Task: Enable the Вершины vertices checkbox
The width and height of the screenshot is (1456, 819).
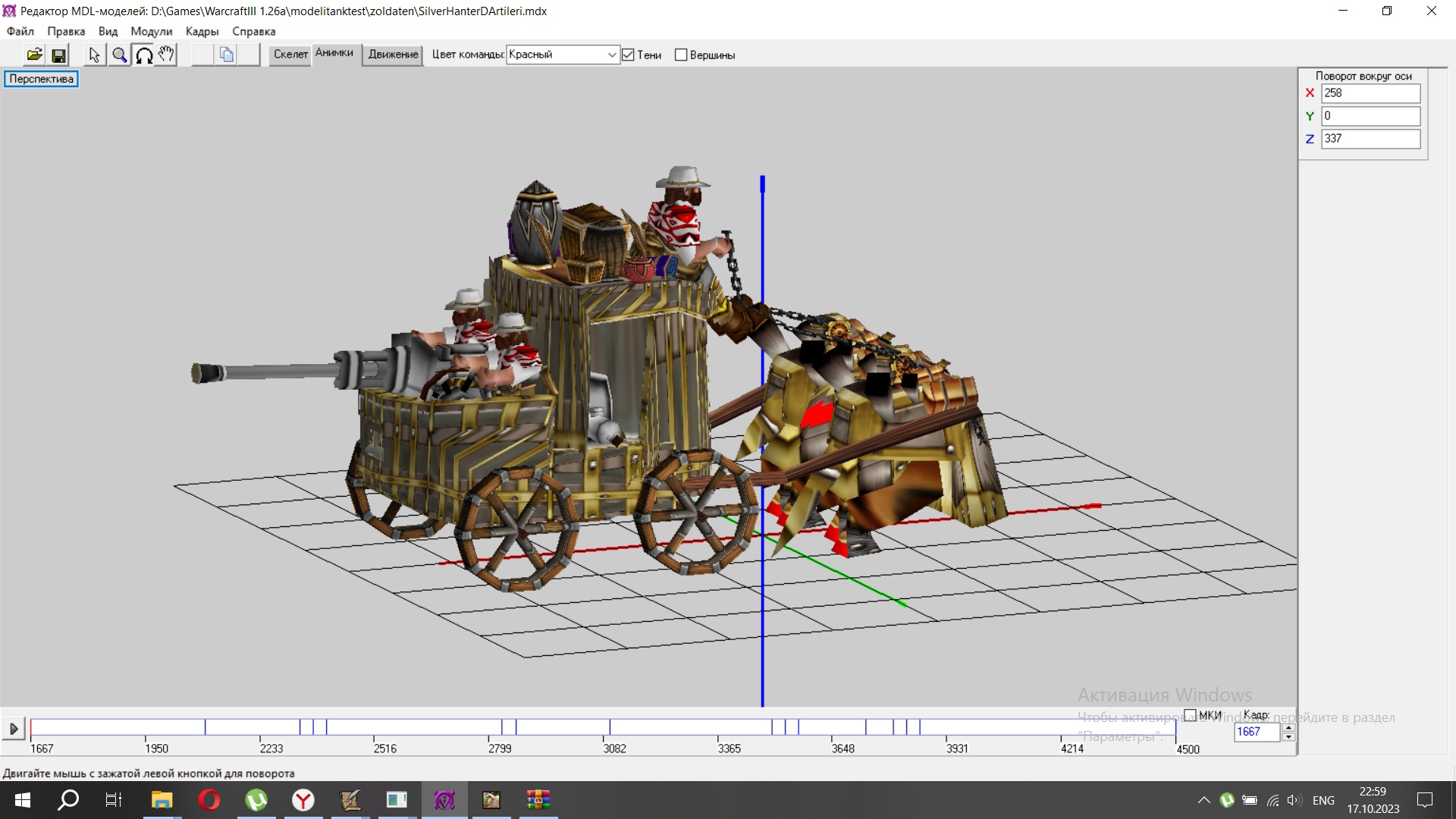Action: (x=681, y=55)
